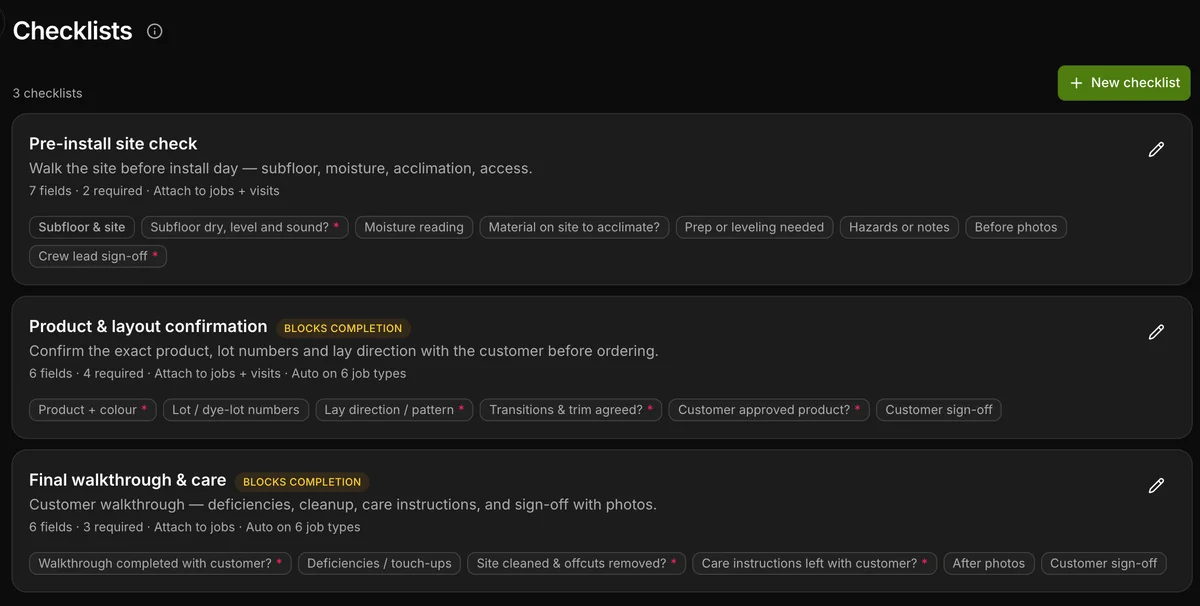This screenshot has height=606, width=1200.
Task: Click the Crew lead sign-off chip
Action: click(x=98, y=256)
